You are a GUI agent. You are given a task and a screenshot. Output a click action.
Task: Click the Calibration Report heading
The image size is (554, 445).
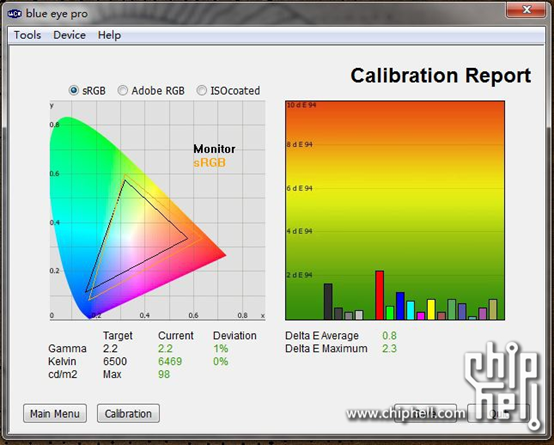(441, 75)
